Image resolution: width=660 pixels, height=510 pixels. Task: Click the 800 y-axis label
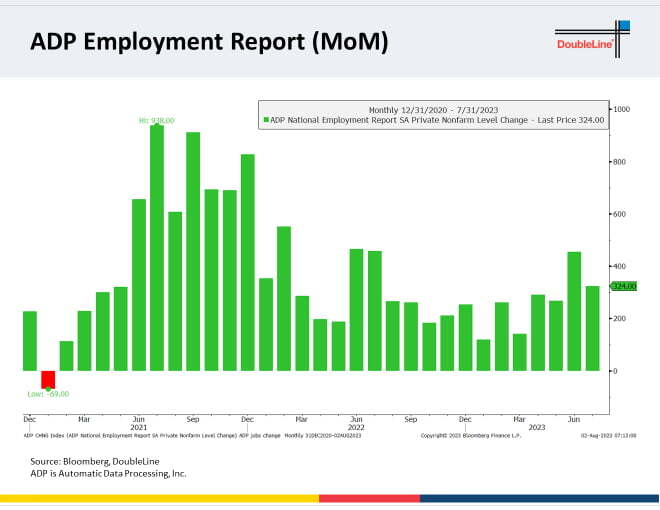pos(619,162)
